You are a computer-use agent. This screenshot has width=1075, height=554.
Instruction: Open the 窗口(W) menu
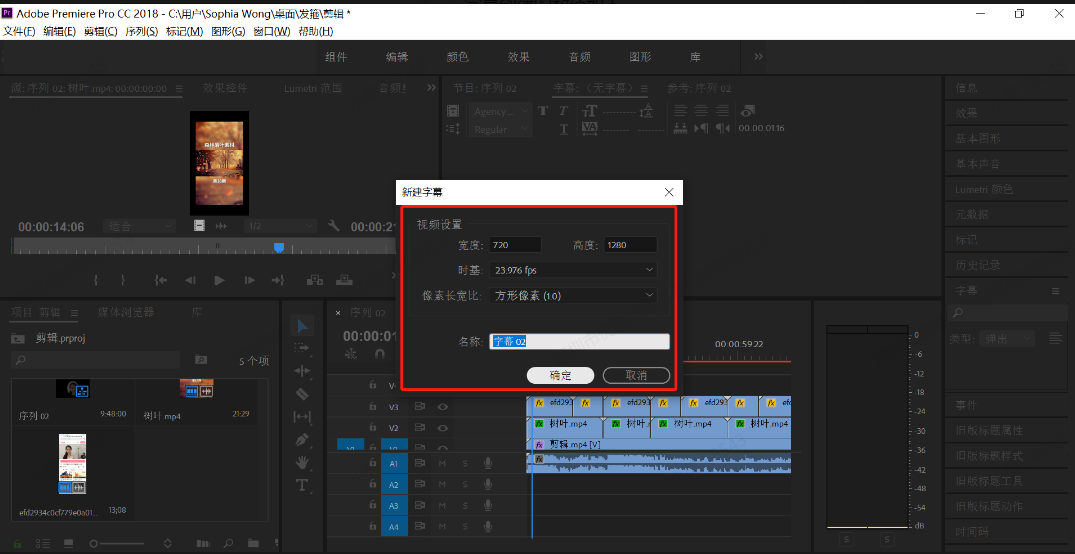coord(272,32)
